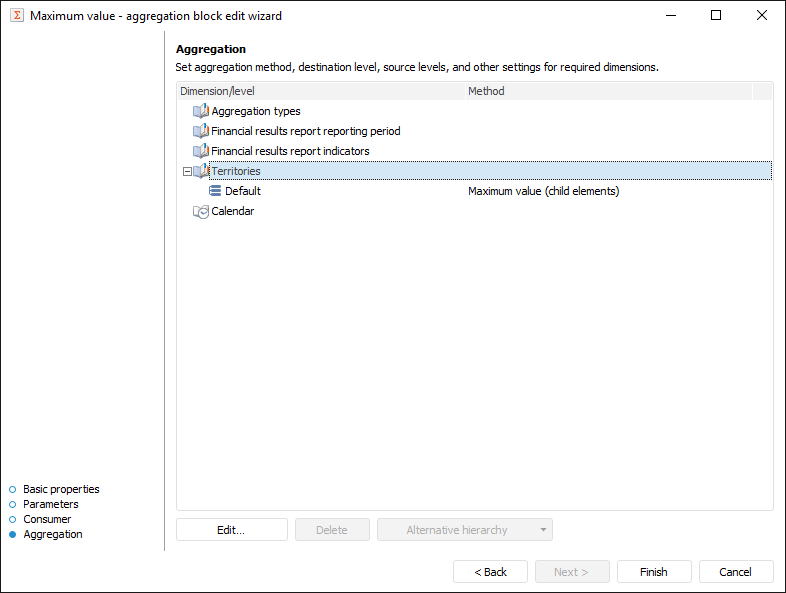Click the Calendar dimension icon
This screenshot has height=593, width=786.
tap(200, 211)
